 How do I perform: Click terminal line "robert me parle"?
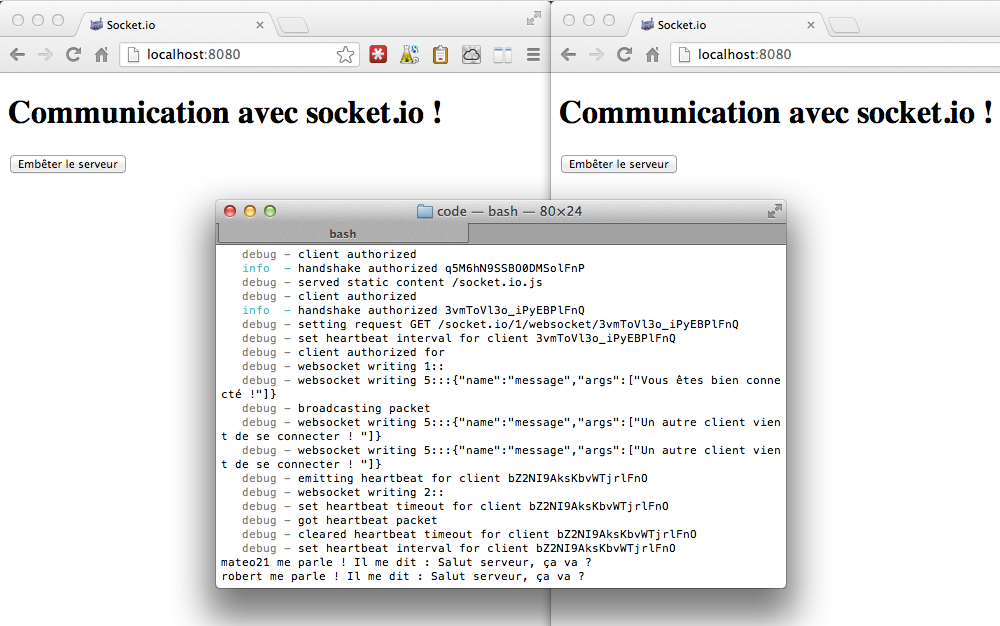[x=402, y=576]
